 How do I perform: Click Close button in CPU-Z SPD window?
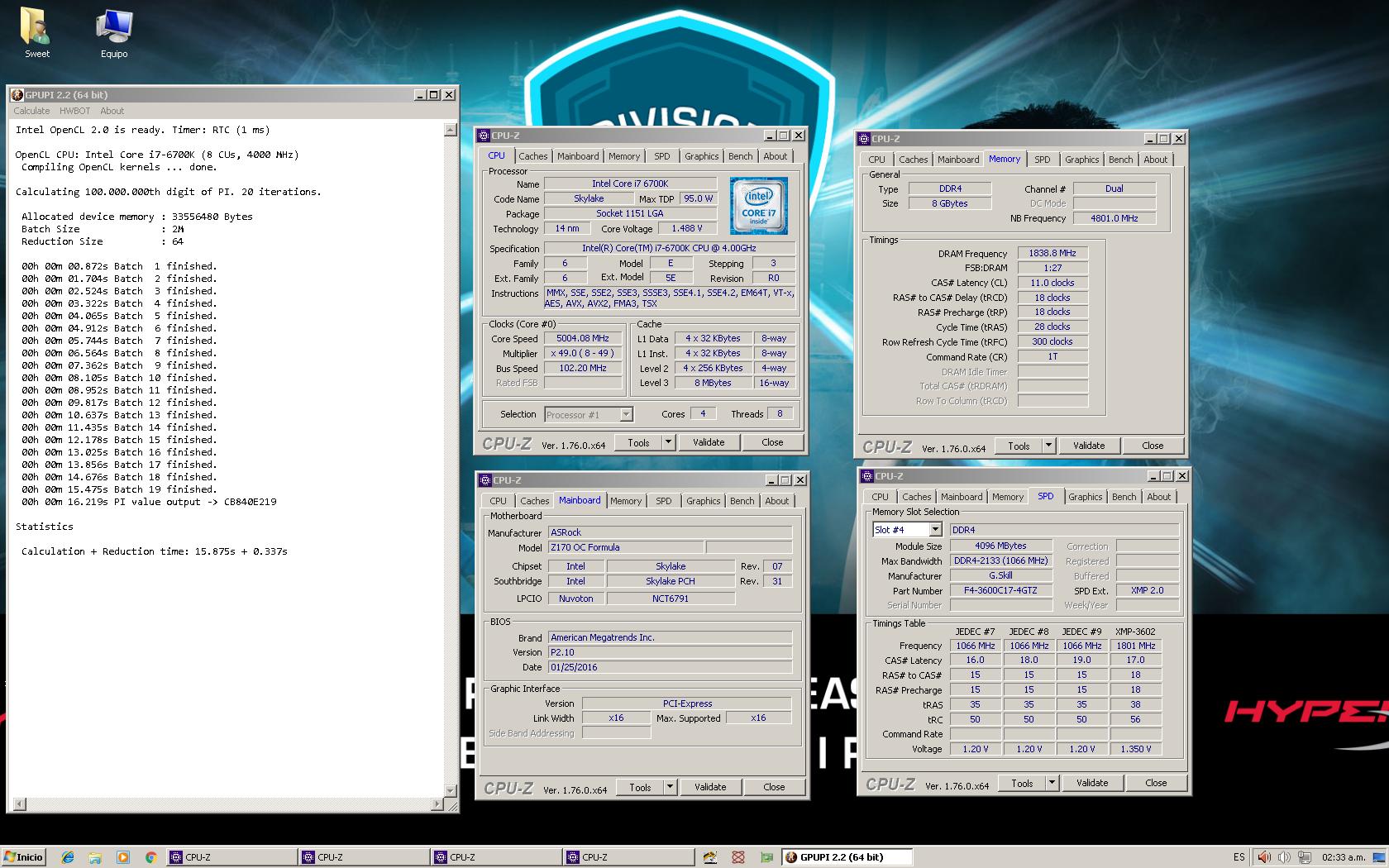click(1156, 783)
